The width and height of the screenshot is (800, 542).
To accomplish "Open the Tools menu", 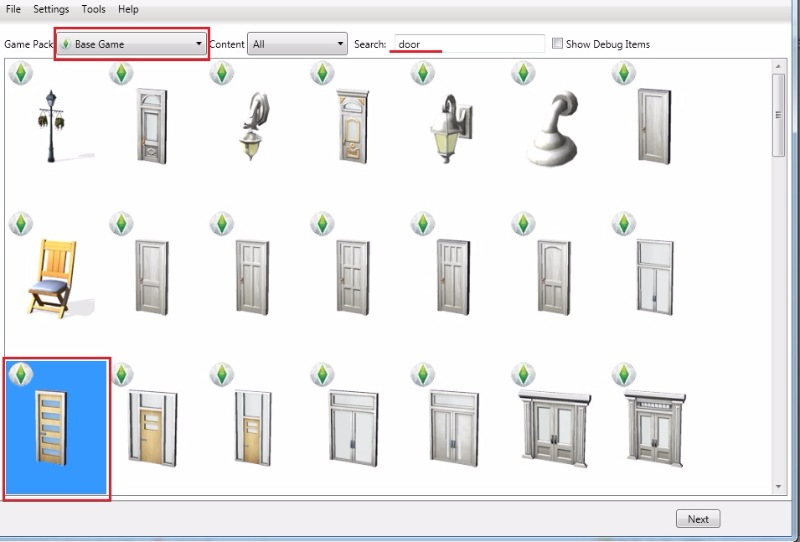I will [93, 9].
